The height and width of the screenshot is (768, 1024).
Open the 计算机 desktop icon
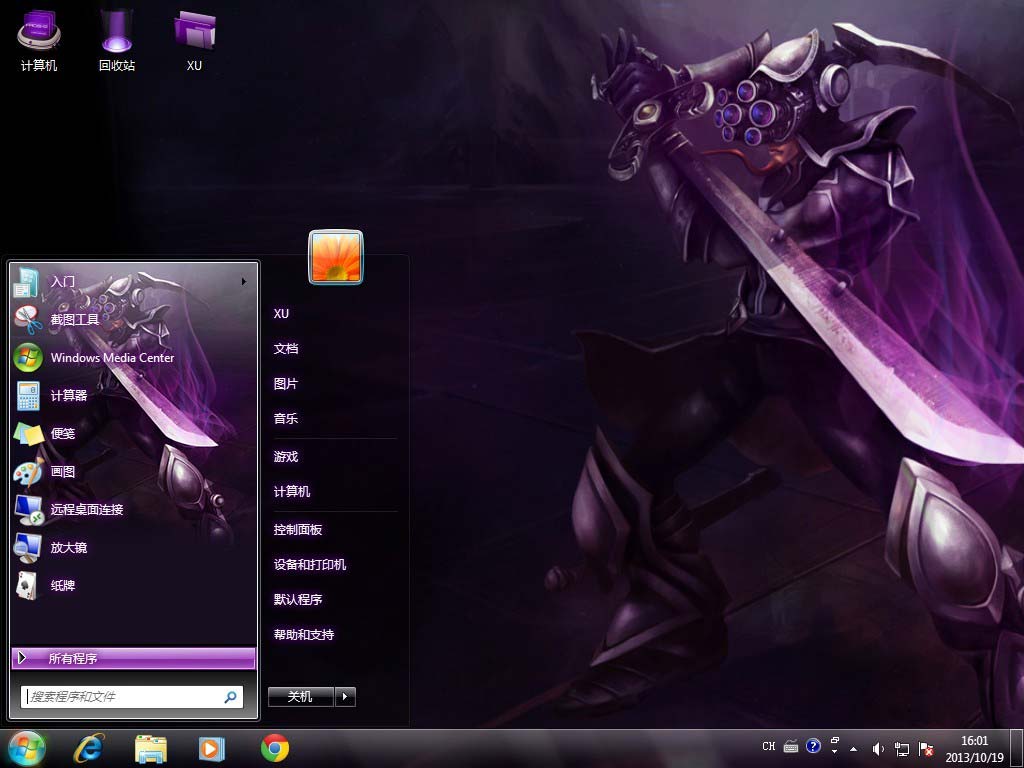39,35
